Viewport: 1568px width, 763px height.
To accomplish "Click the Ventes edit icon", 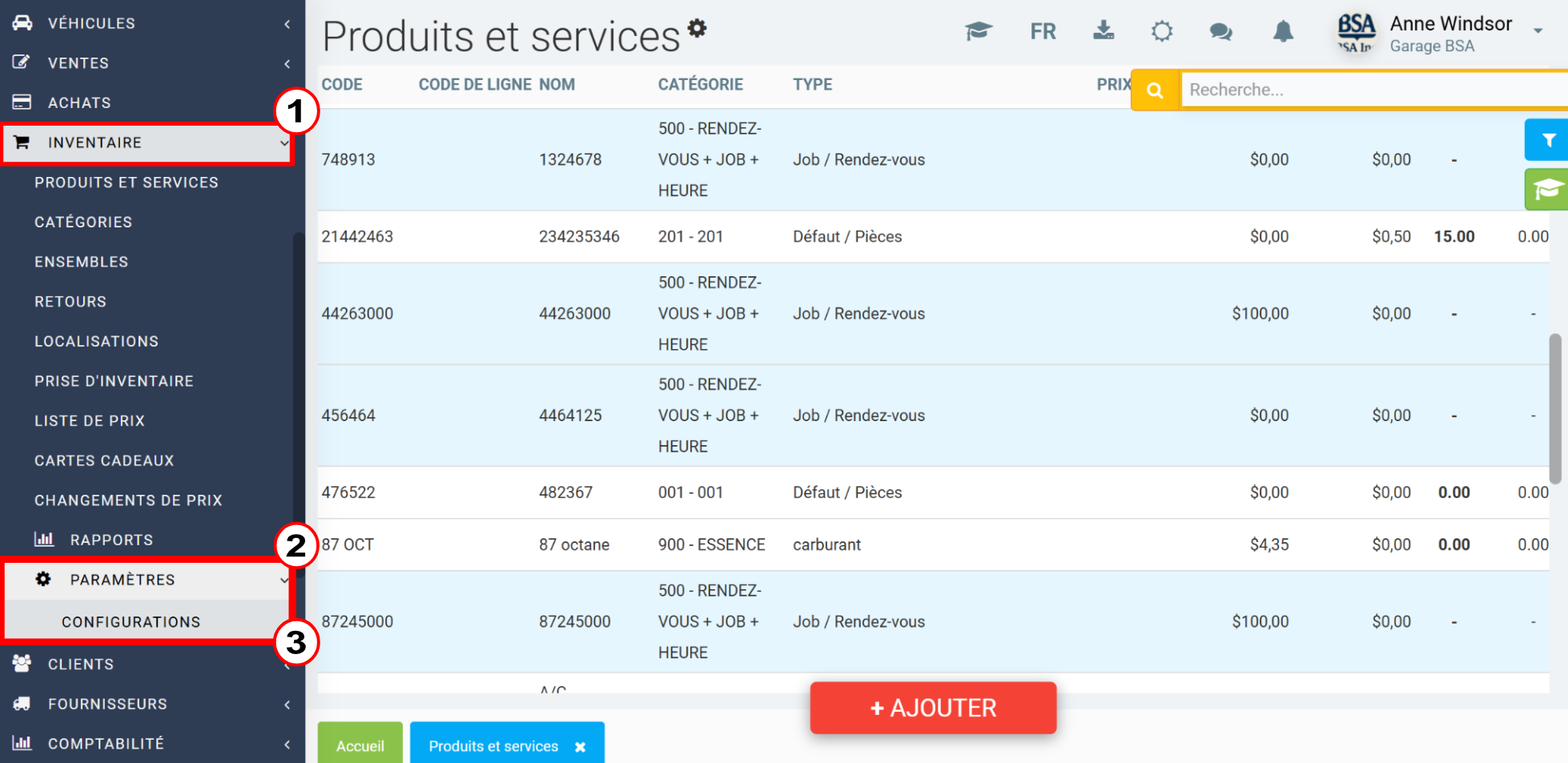I will [x=22, y=62].
